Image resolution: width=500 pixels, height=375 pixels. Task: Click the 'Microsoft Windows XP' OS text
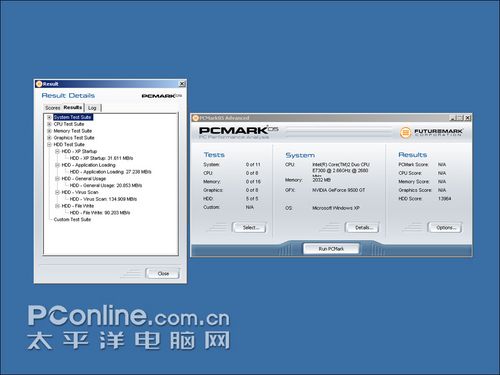336,208
